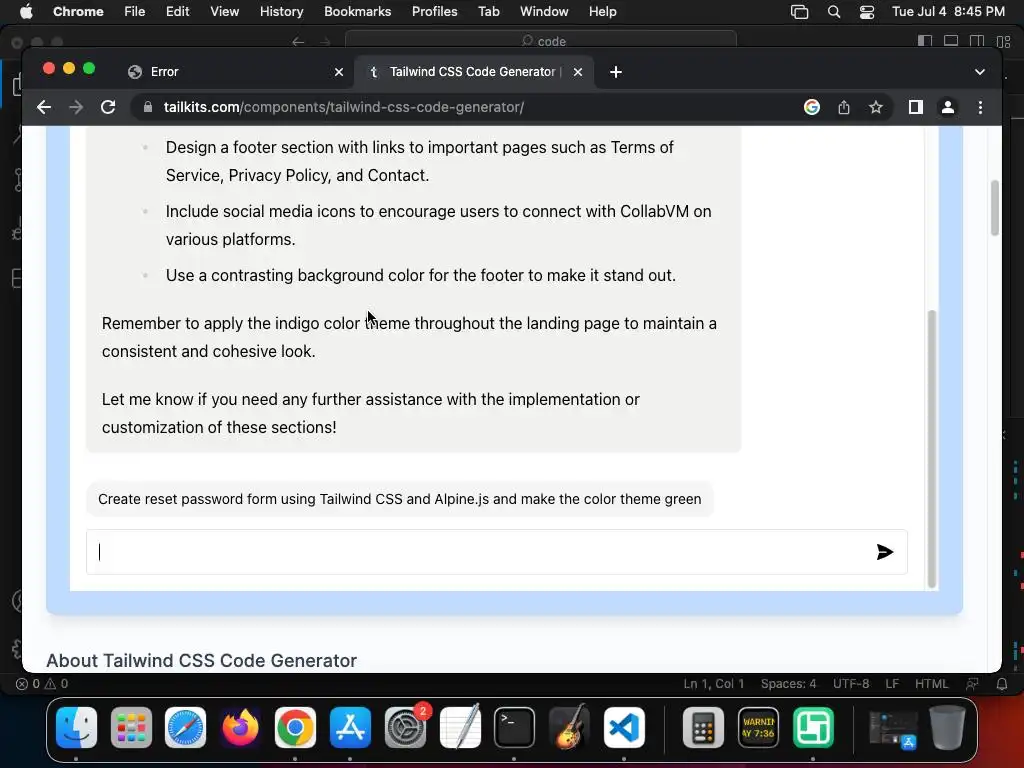
Task: Open GarageBand from the Dock
Action: (x=569, y=728)
